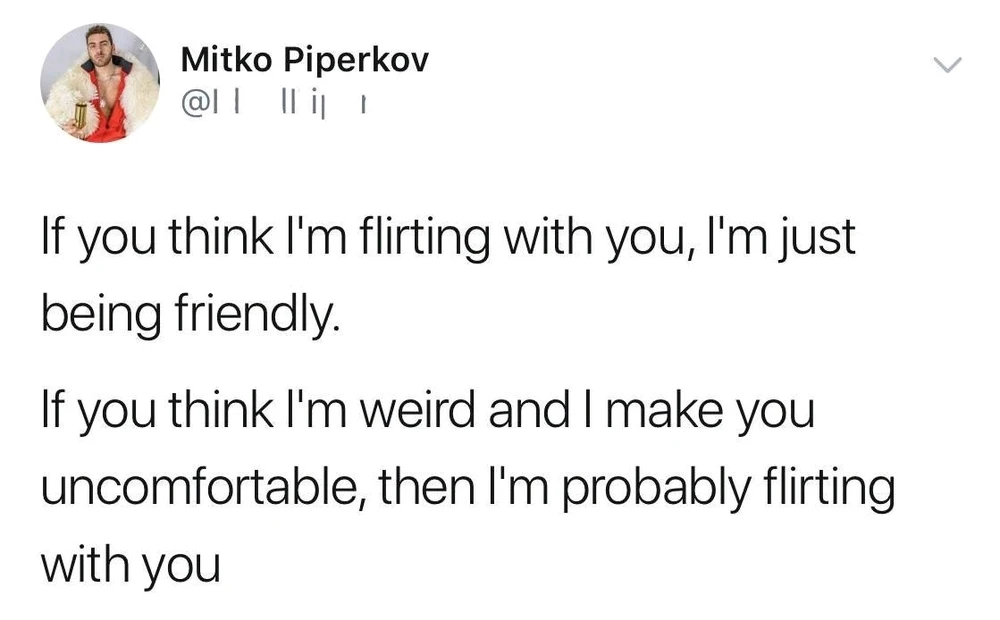Open Mitko Piperkov's profile picture

(x=100, y=83)
